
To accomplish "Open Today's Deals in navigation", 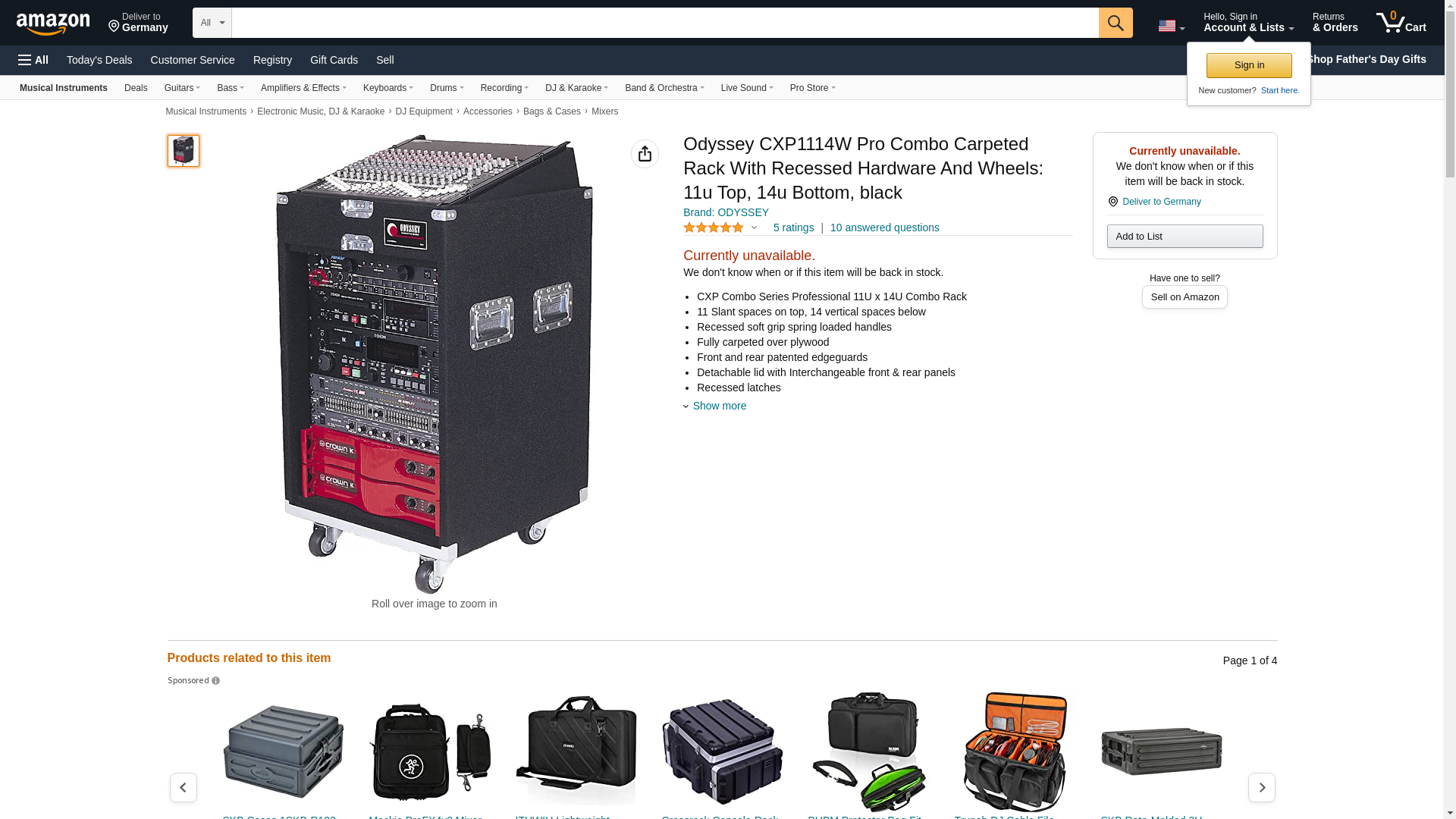I will pos(99,60).
